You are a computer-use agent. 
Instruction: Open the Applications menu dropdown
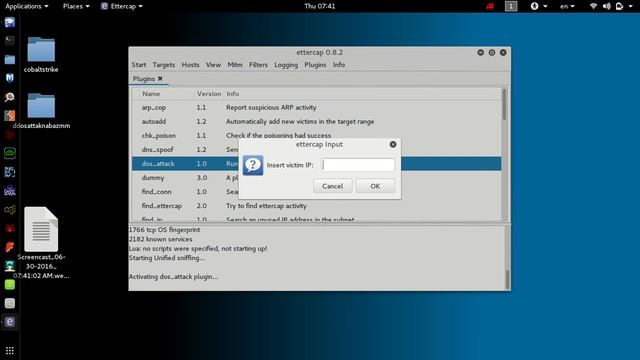pos(27,6)
